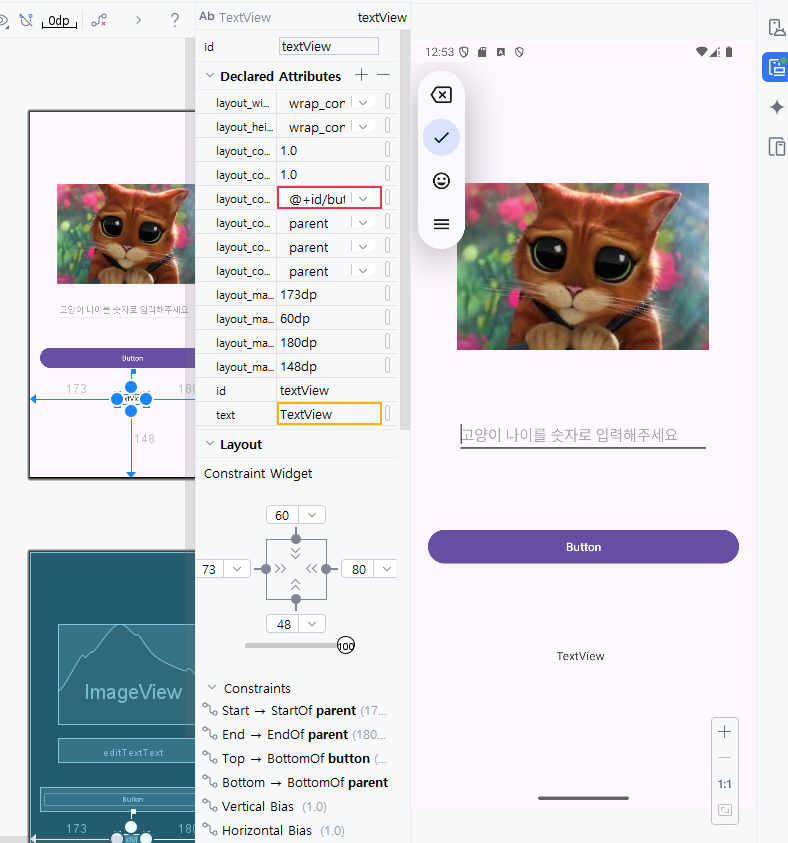Open resource picker for the text attribute

[388, 413]
